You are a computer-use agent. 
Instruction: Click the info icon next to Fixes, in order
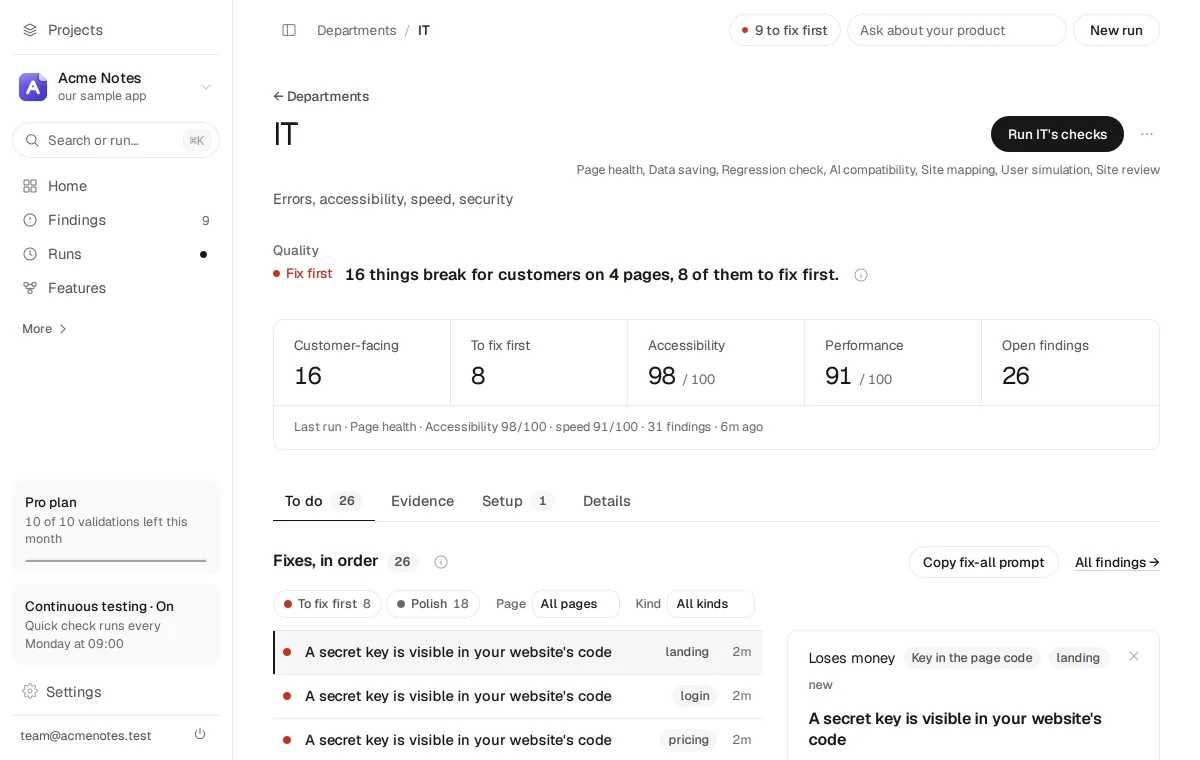(441, 562)
